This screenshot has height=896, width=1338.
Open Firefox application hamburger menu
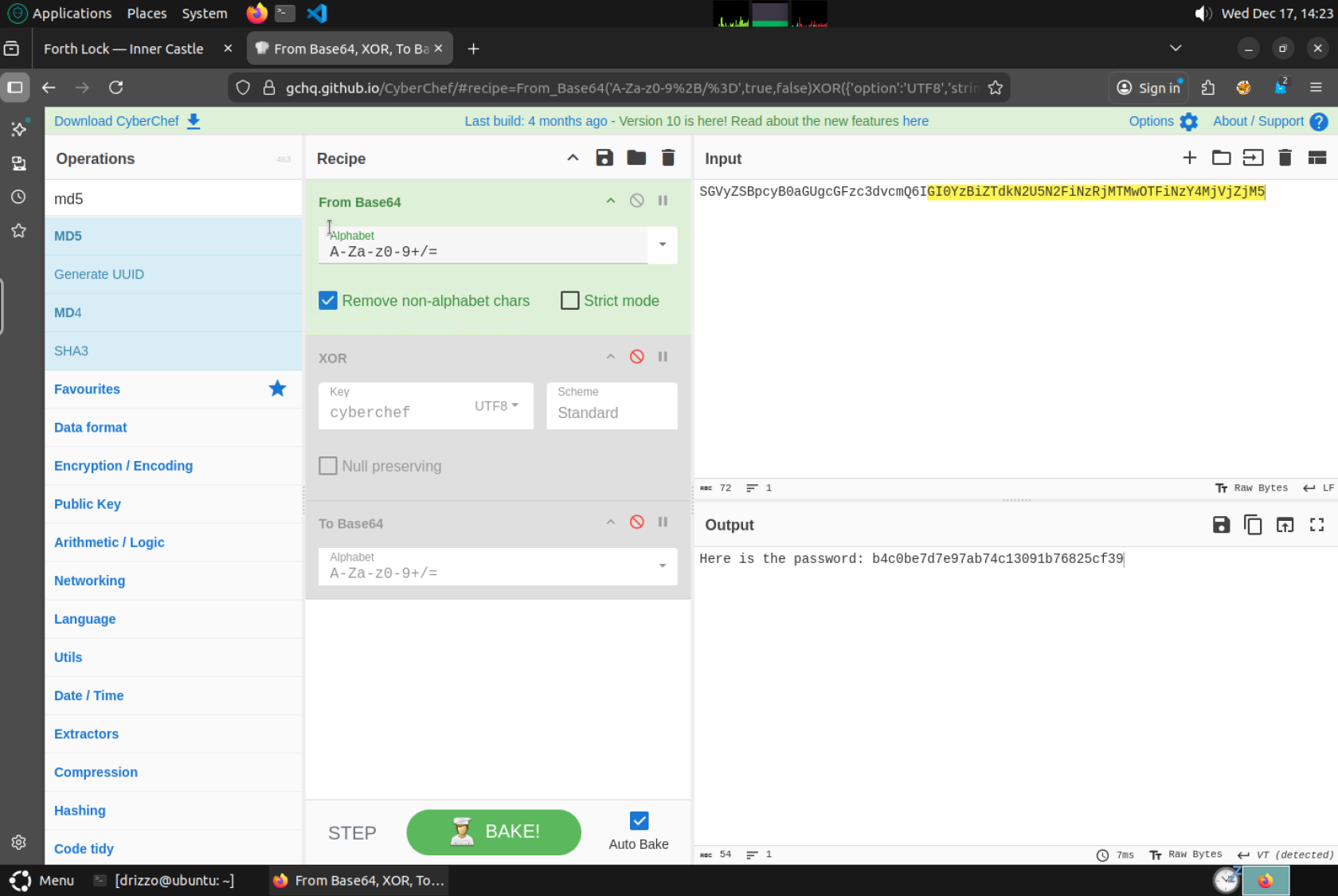point(1316,88)
